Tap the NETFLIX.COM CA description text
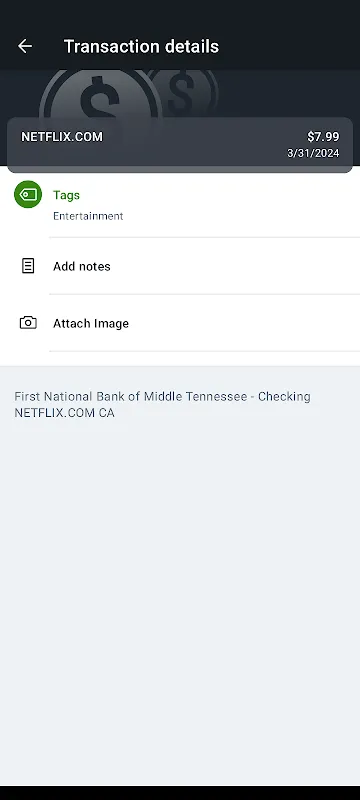Screen dimensions: 360x800 pyautogui.click(x=64, y=413)
